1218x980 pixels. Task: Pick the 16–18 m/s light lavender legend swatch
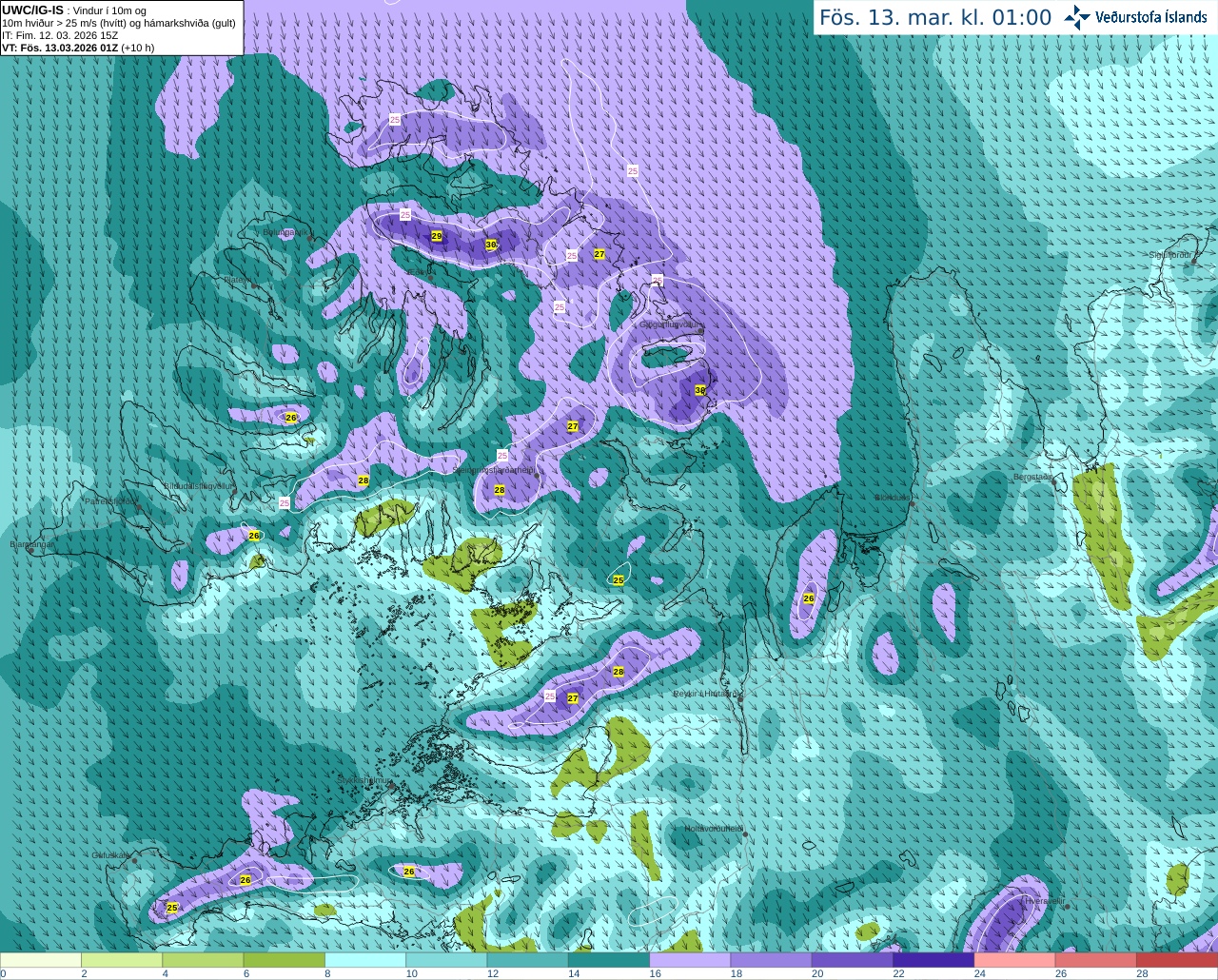(x=690, y=960)
